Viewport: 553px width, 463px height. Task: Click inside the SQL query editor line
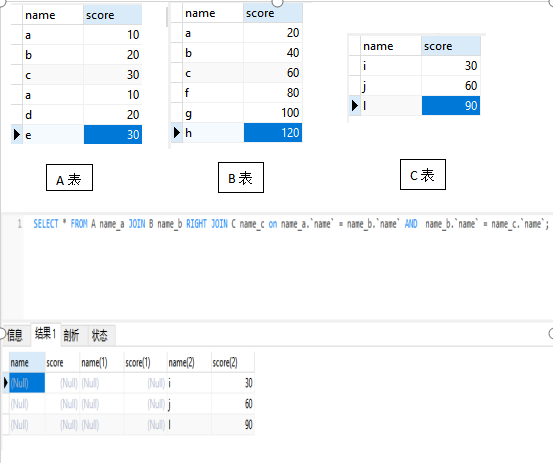pos(291,224)
